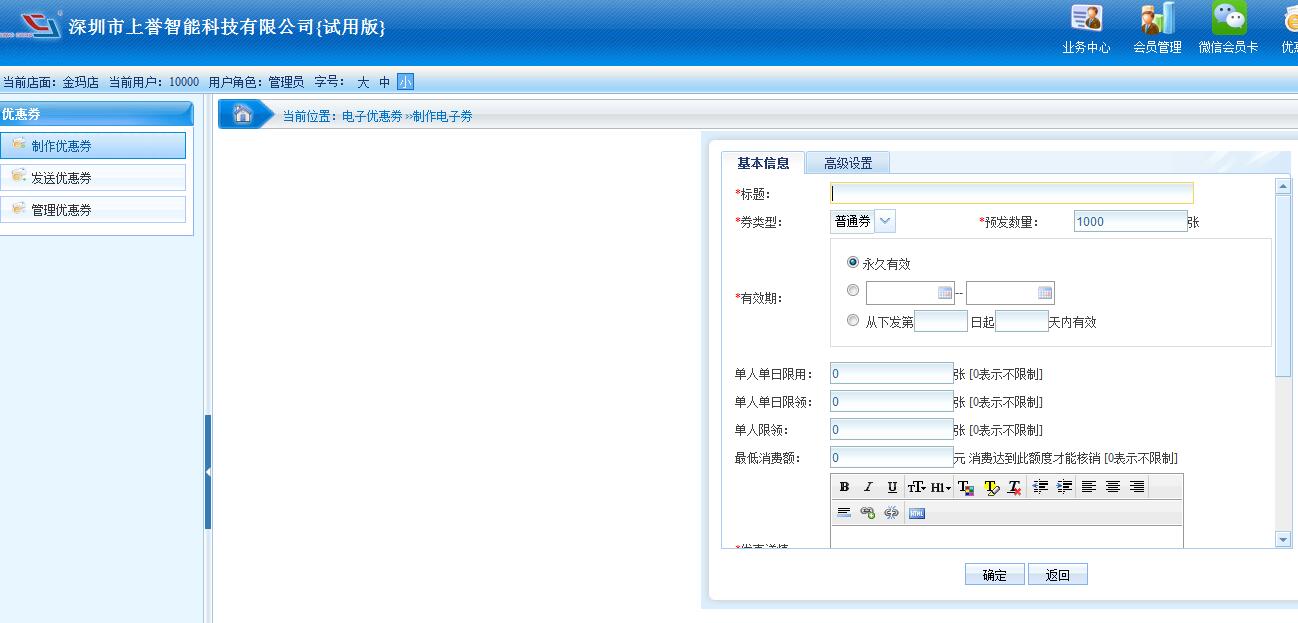Viewport: 1298px width, 623px height.
Task: Select the 从下发第 days validity option
Action: click(x=853, y=321)
